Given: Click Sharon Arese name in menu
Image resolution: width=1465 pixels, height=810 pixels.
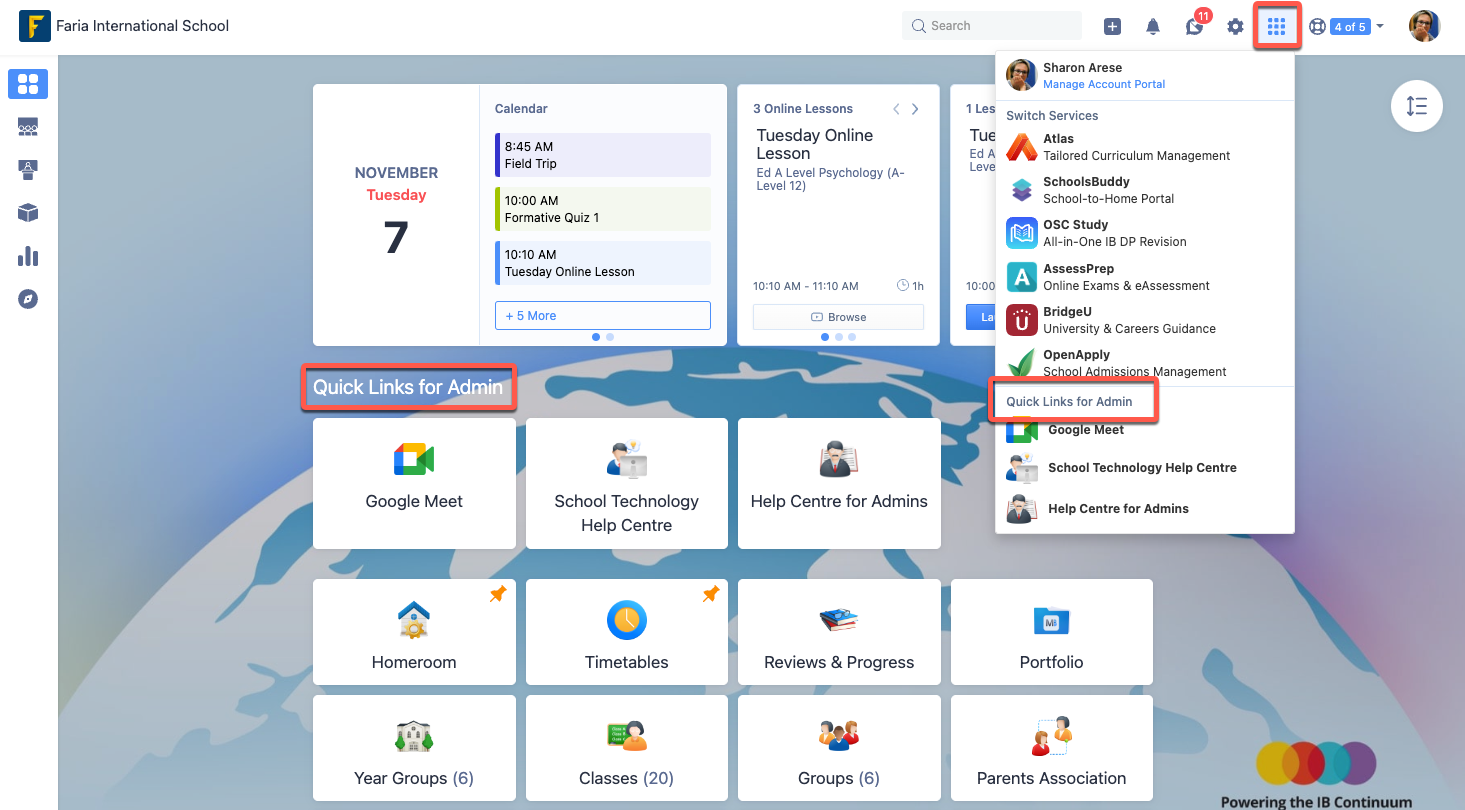Looking at the screenshot, I should pyautogui.click(x=1082, y=68).
